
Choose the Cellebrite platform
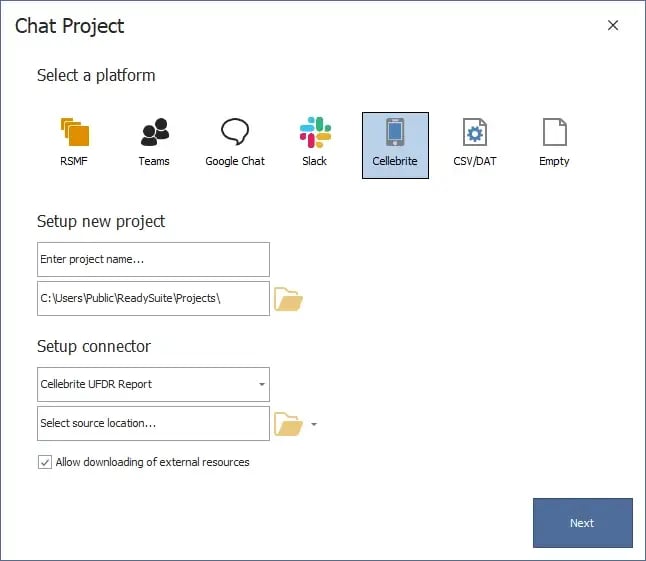395,145
